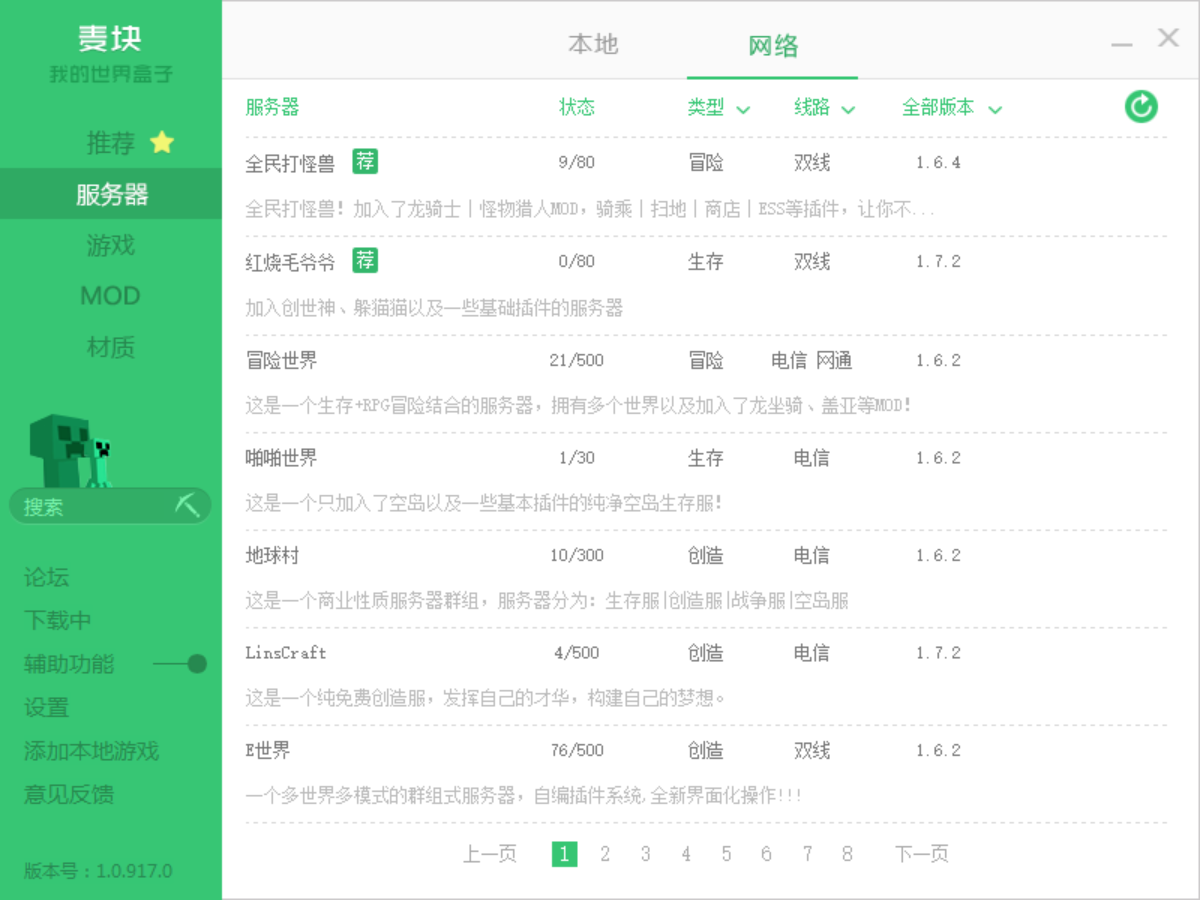Viewport: 1200px width, 900px height.
Task: Open 游戏 in the sidebar
Action: tap(111, 245)
